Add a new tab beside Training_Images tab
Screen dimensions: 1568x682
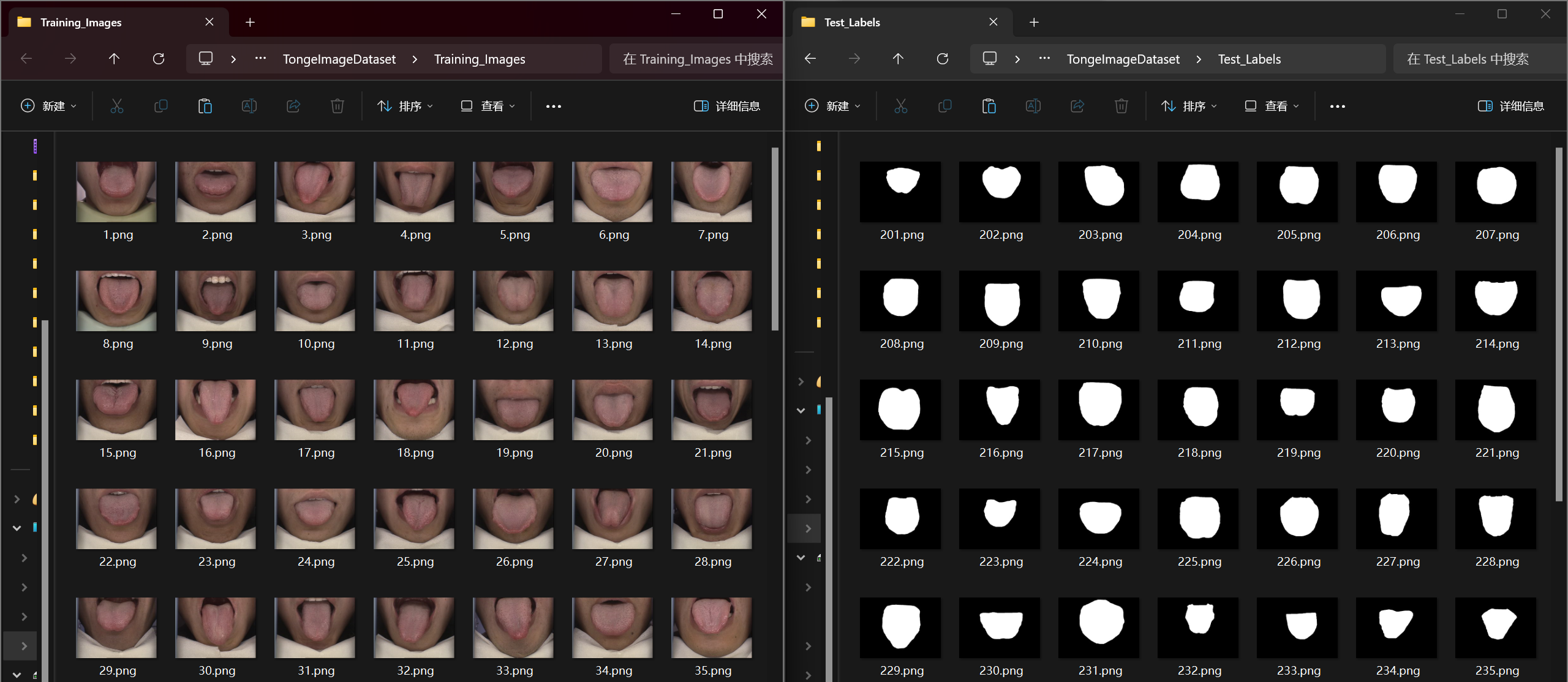(250, 22)
